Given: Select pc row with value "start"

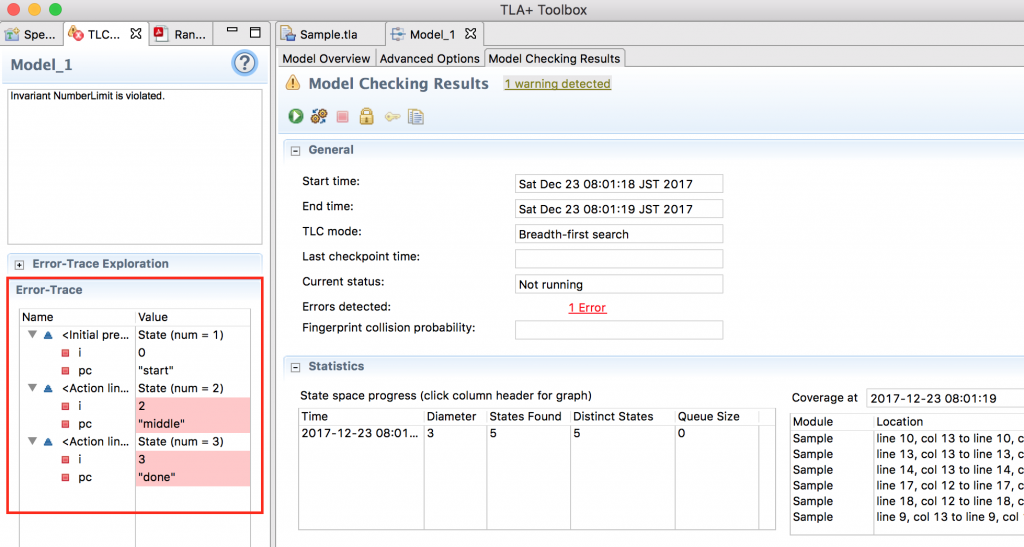Looking at the screenshot, I should (135, 370).
